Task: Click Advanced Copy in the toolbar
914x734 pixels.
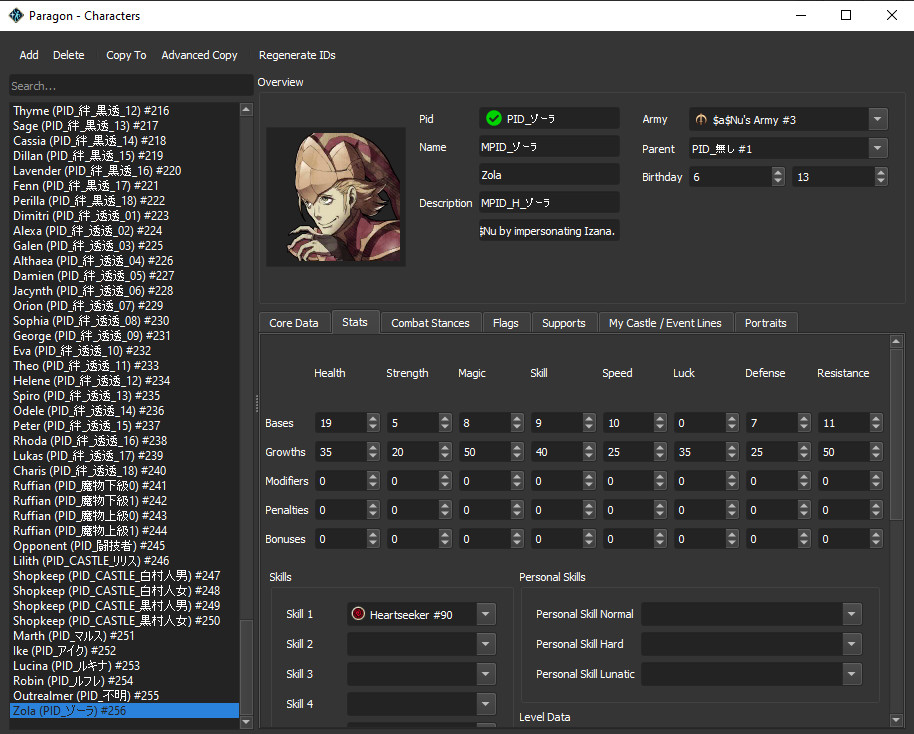Action: 199,55
